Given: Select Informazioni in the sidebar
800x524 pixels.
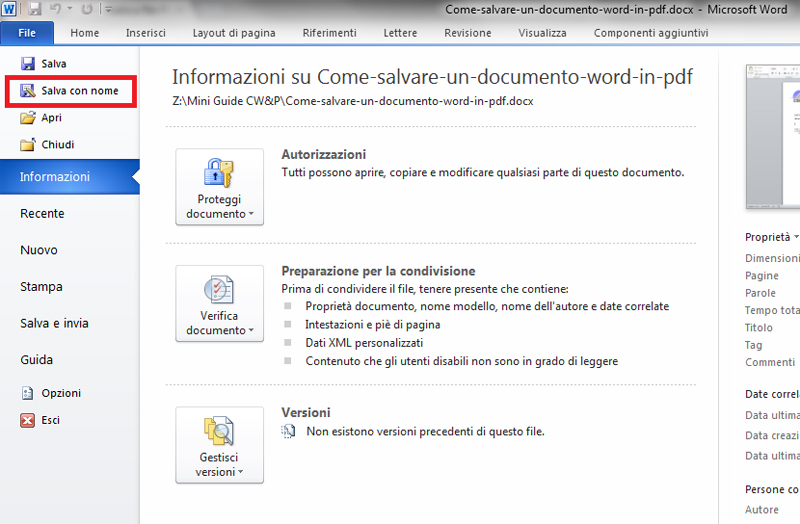Looking at the screenshot, I should click(x=69, y=177).
